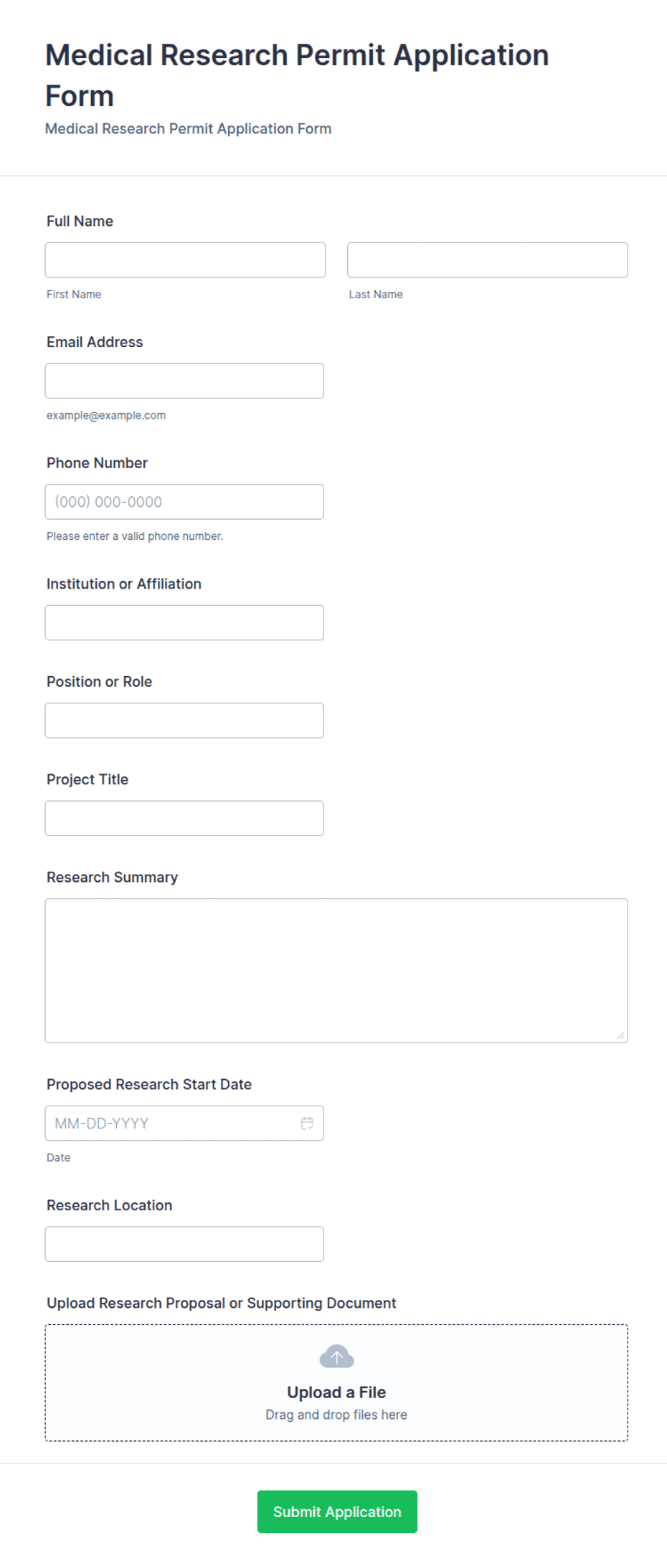Click inside the Research Summary text area
The height and width of the screenshot is (1568, 667).
[336, 971]
